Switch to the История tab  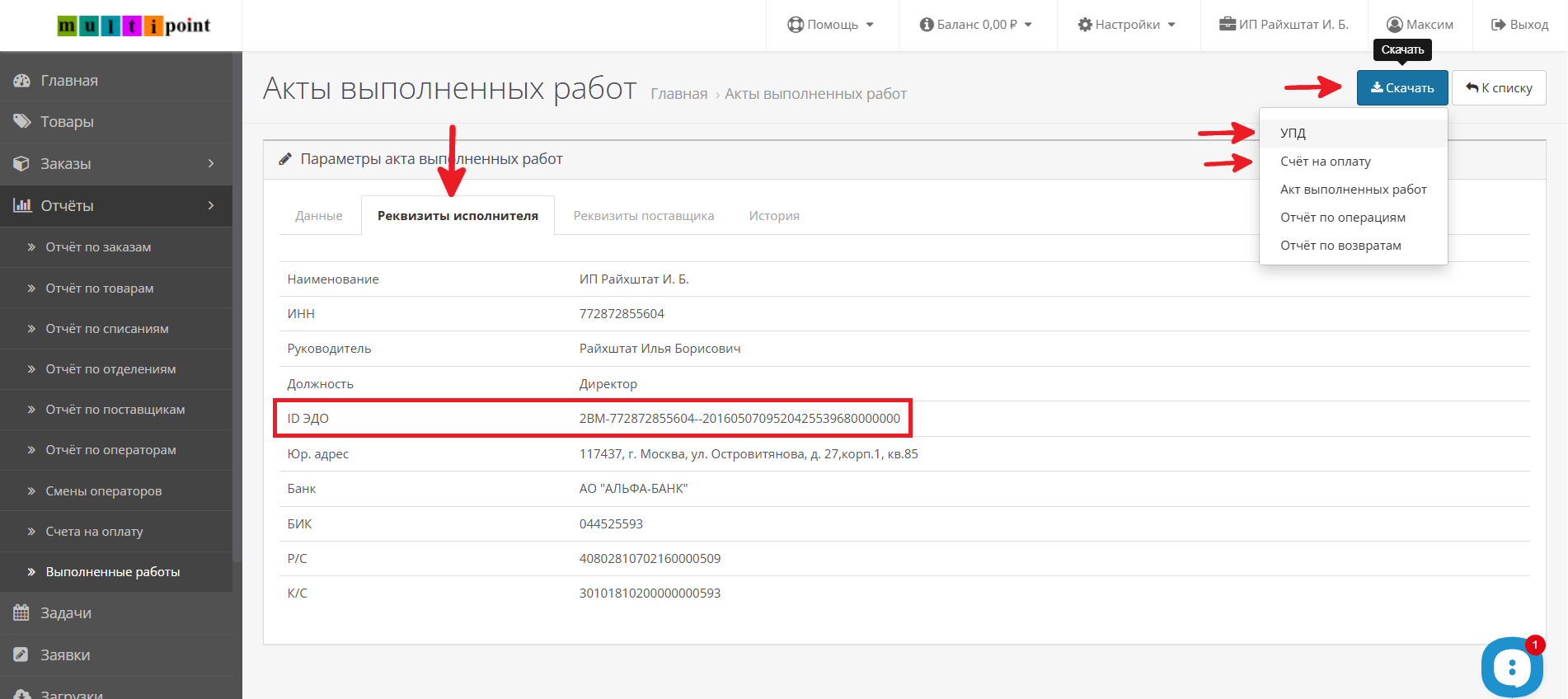(774, 216)
